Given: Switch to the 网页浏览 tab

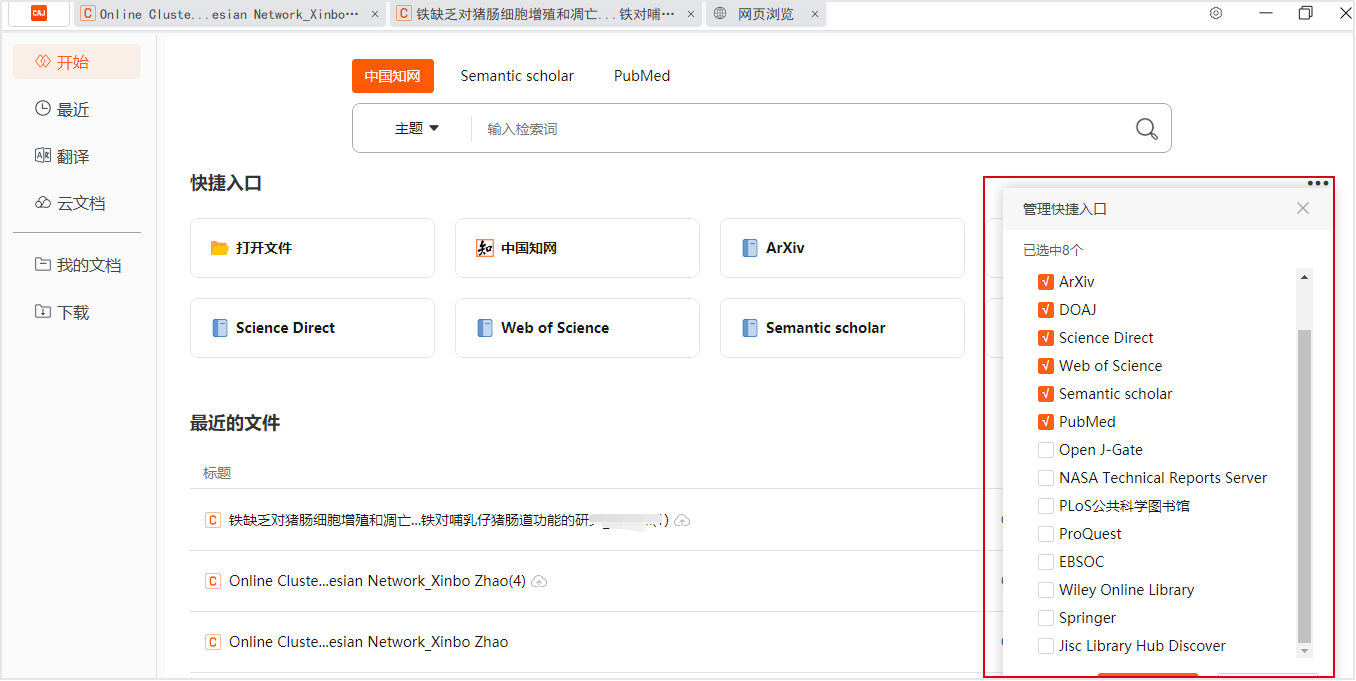Looking at the screenshot, I should (x=766, y=14).
